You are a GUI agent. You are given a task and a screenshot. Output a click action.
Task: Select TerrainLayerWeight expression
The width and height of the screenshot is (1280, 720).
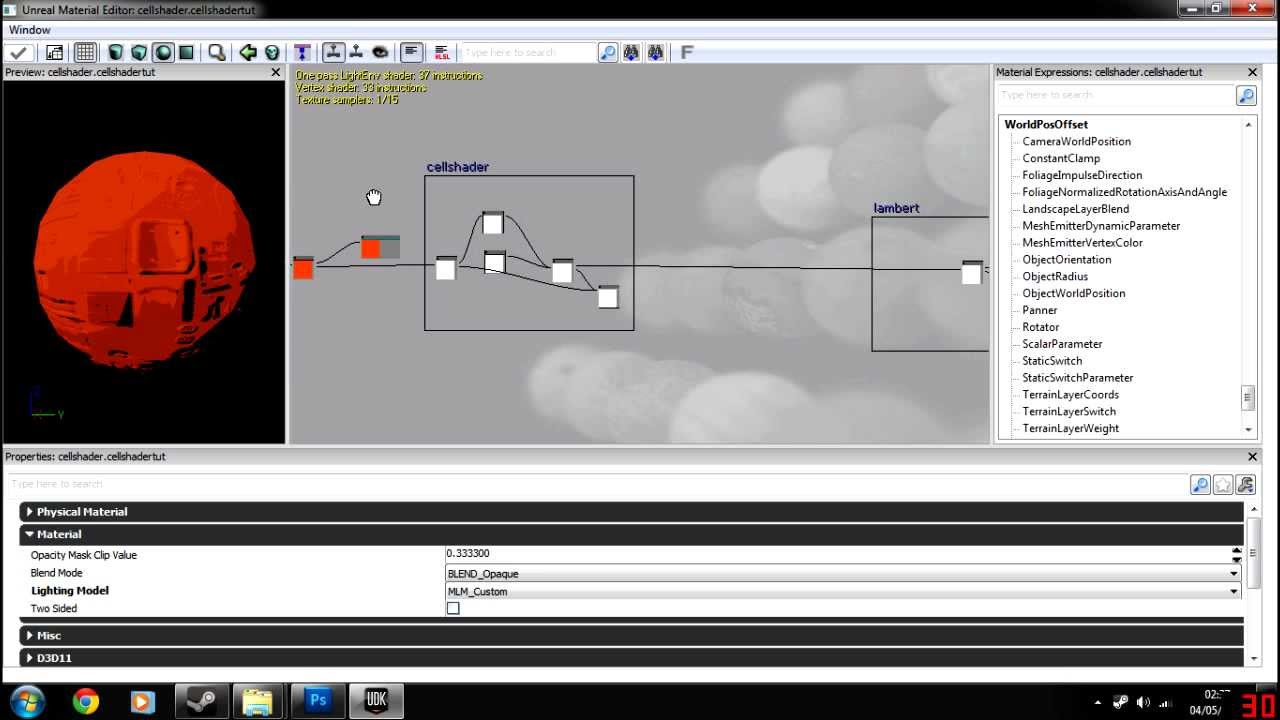pyautogui.click(x=1070, y=428)
